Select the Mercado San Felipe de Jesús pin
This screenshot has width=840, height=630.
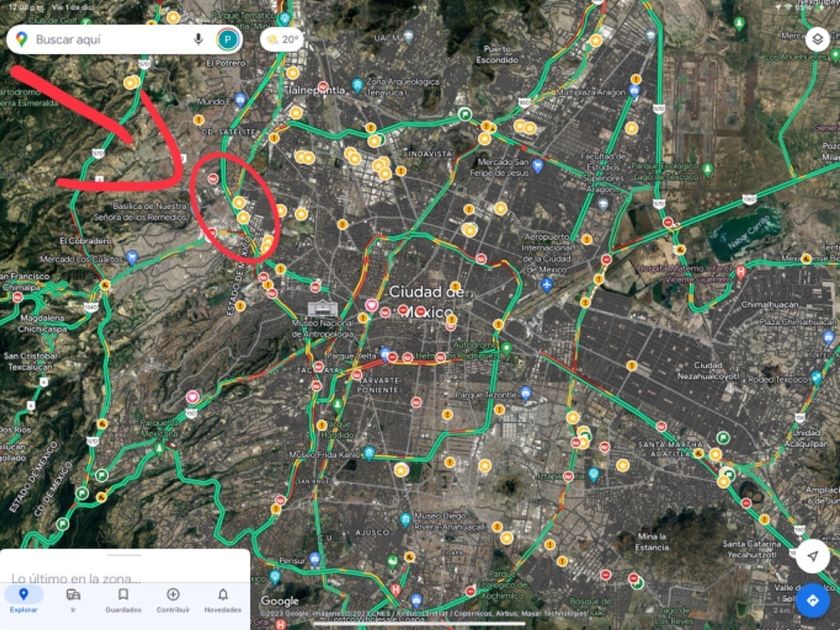pyautogui.click(x=537, y=167)
